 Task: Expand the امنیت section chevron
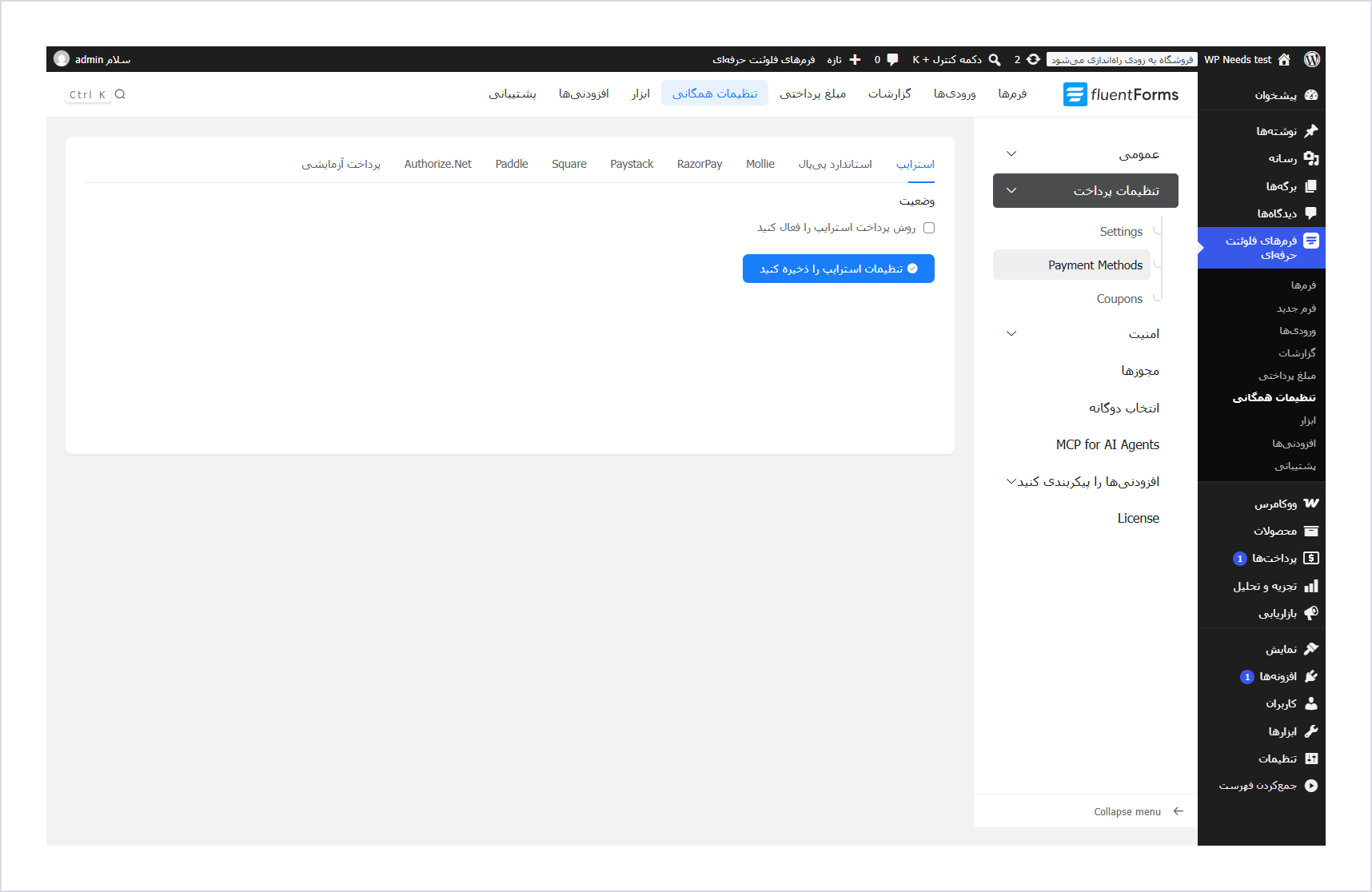tap(1011, 333)
